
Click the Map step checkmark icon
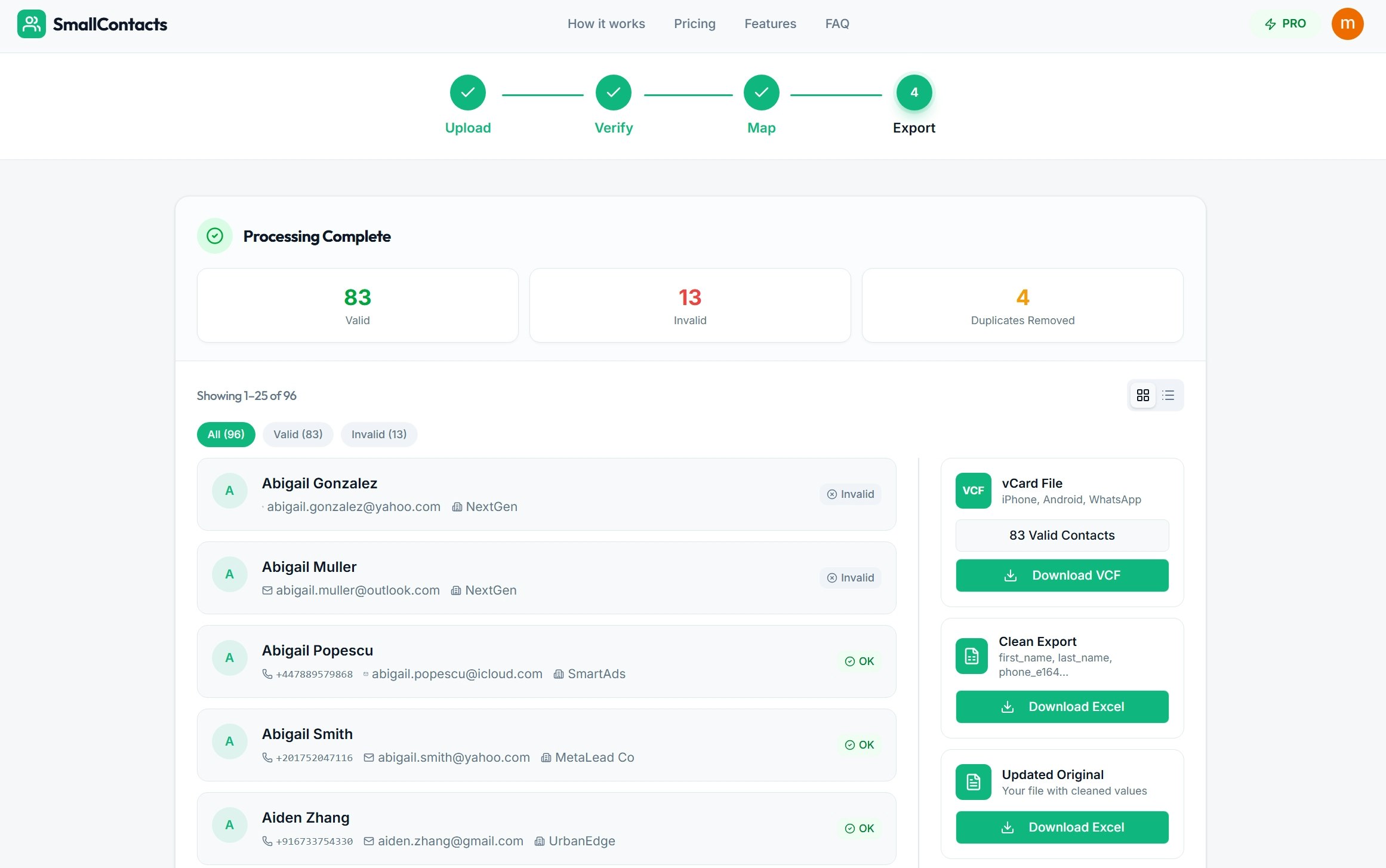[761, 93]
